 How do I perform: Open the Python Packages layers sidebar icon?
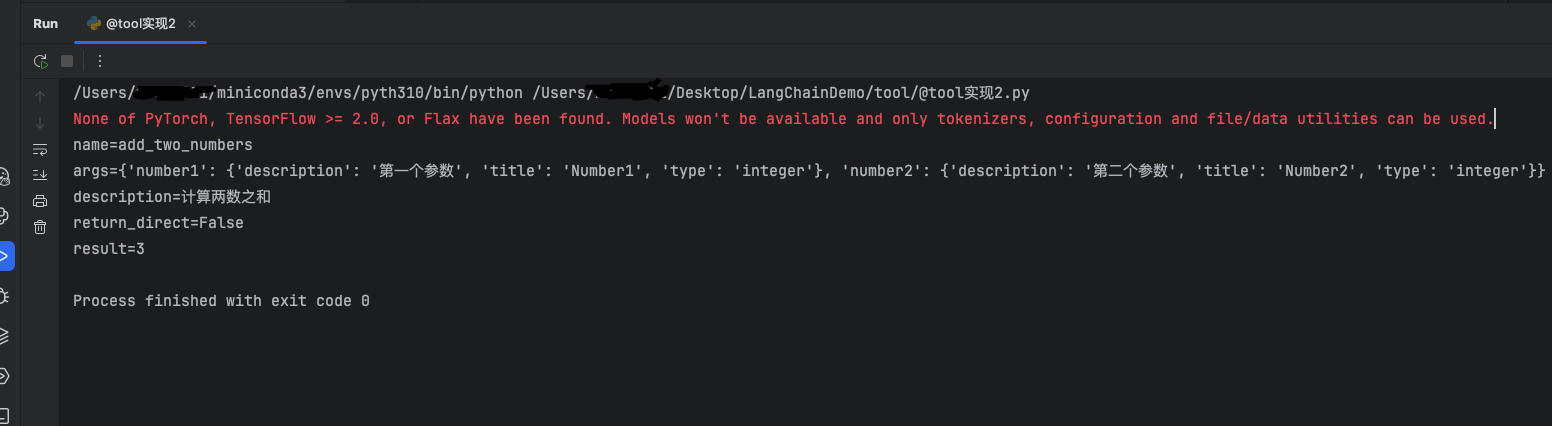[4, 335]
